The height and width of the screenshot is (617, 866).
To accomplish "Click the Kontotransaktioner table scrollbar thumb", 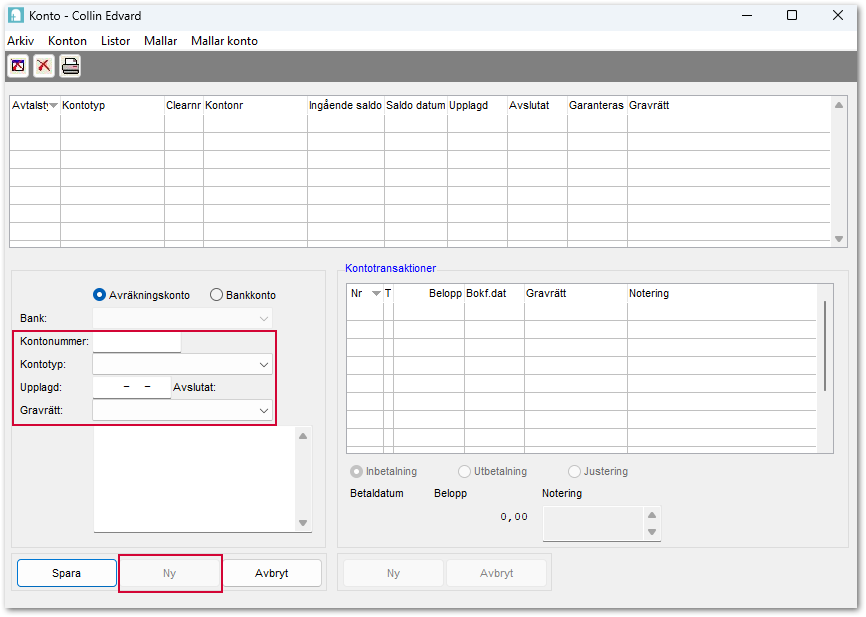I will pyautogui.click(x=825, y=346).
